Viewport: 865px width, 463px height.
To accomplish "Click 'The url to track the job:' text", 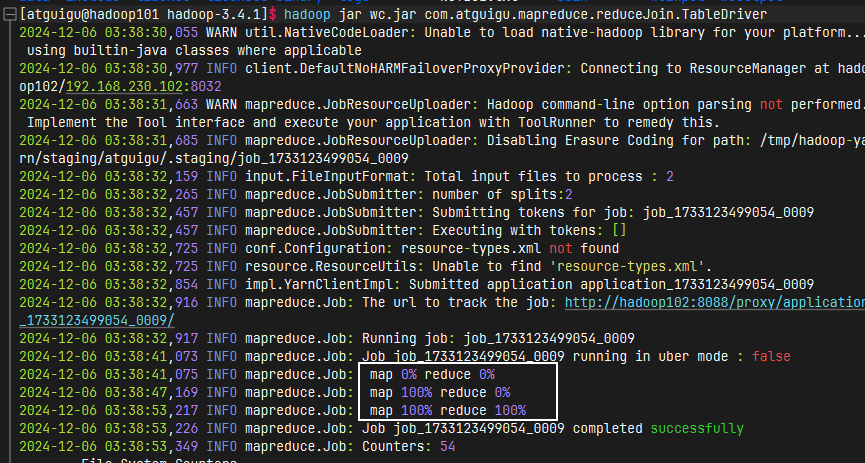I will coord(460,302).
